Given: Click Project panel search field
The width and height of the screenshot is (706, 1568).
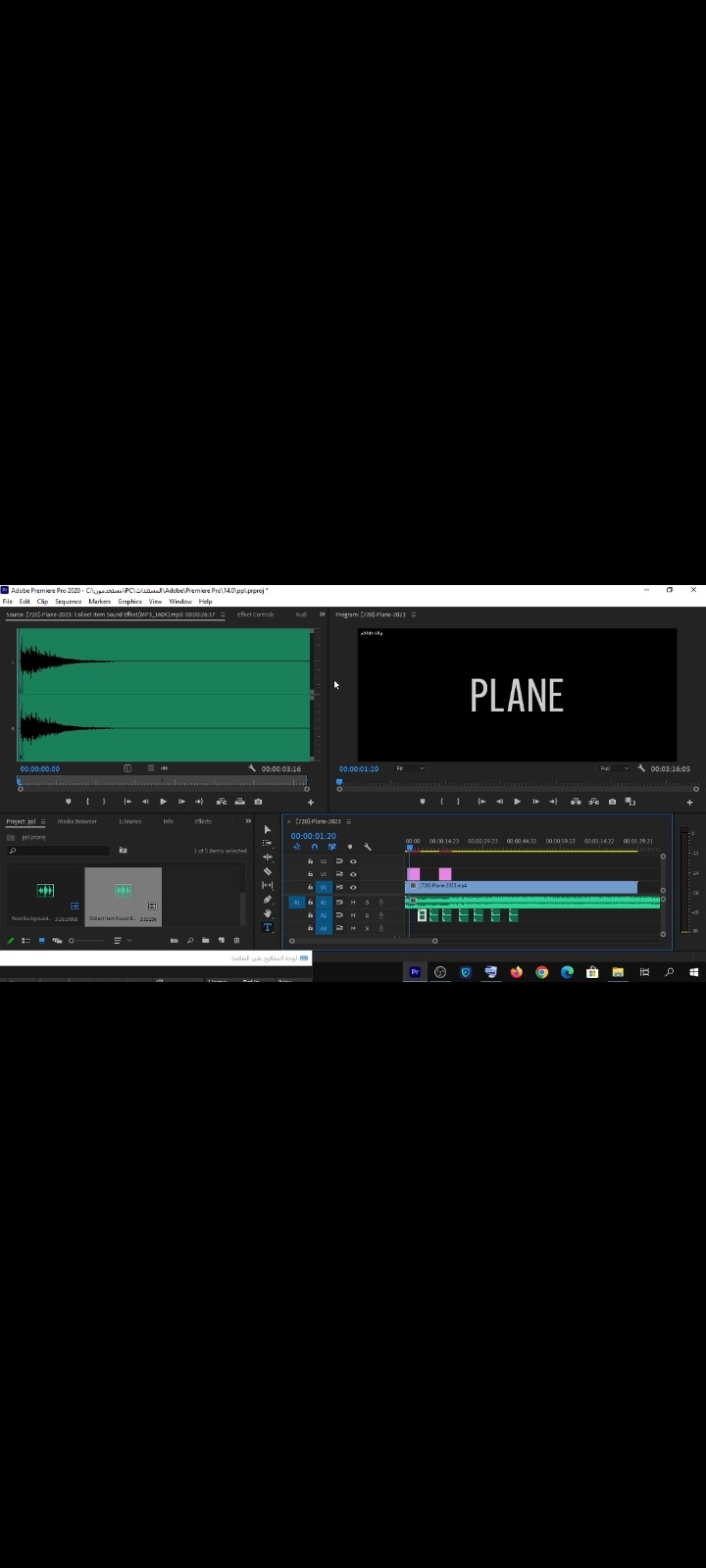Looking at the screenshot, I should (x=59, y=851).
